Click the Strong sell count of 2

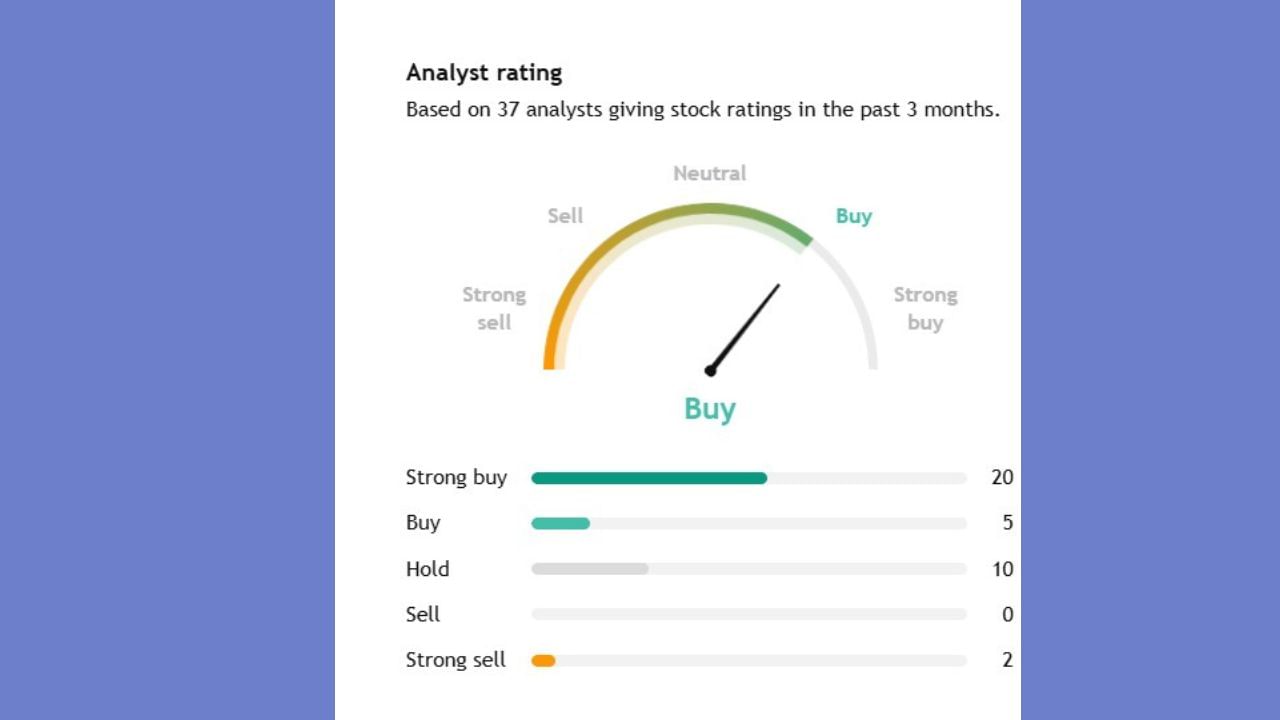[x=1007, y=660]
